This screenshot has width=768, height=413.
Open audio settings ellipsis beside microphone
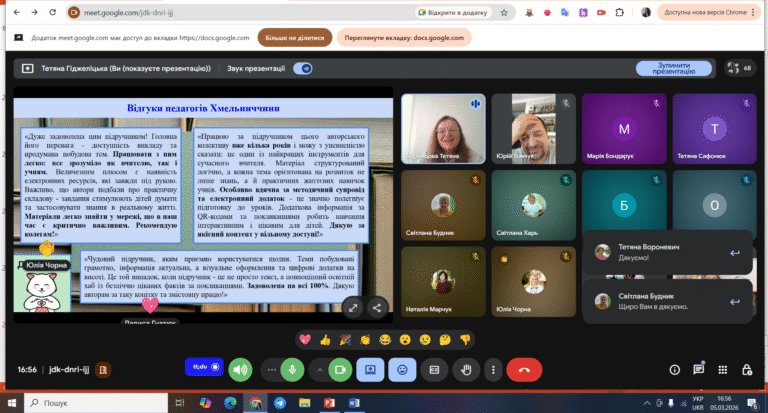coord(271,370)
